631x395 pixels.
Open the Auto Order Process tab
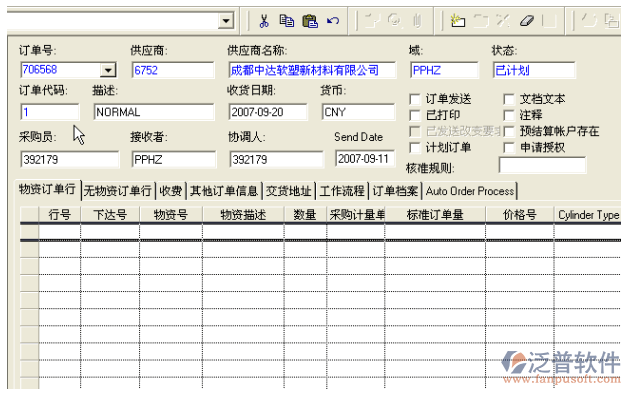(x=470, y=191)
